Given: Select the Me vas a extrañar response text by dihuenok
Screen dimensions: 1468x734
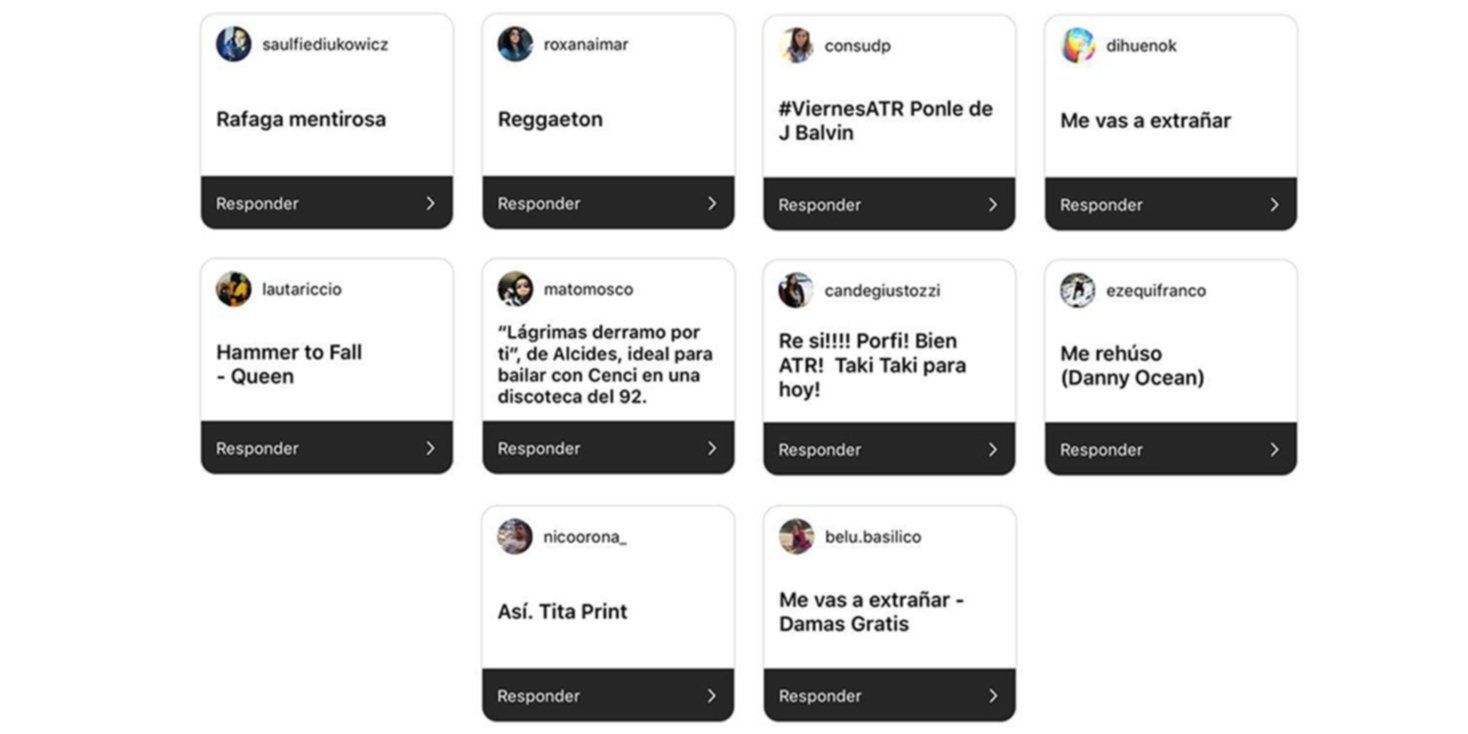Looking at the screenshot, I should click(x=1145, y=120).
